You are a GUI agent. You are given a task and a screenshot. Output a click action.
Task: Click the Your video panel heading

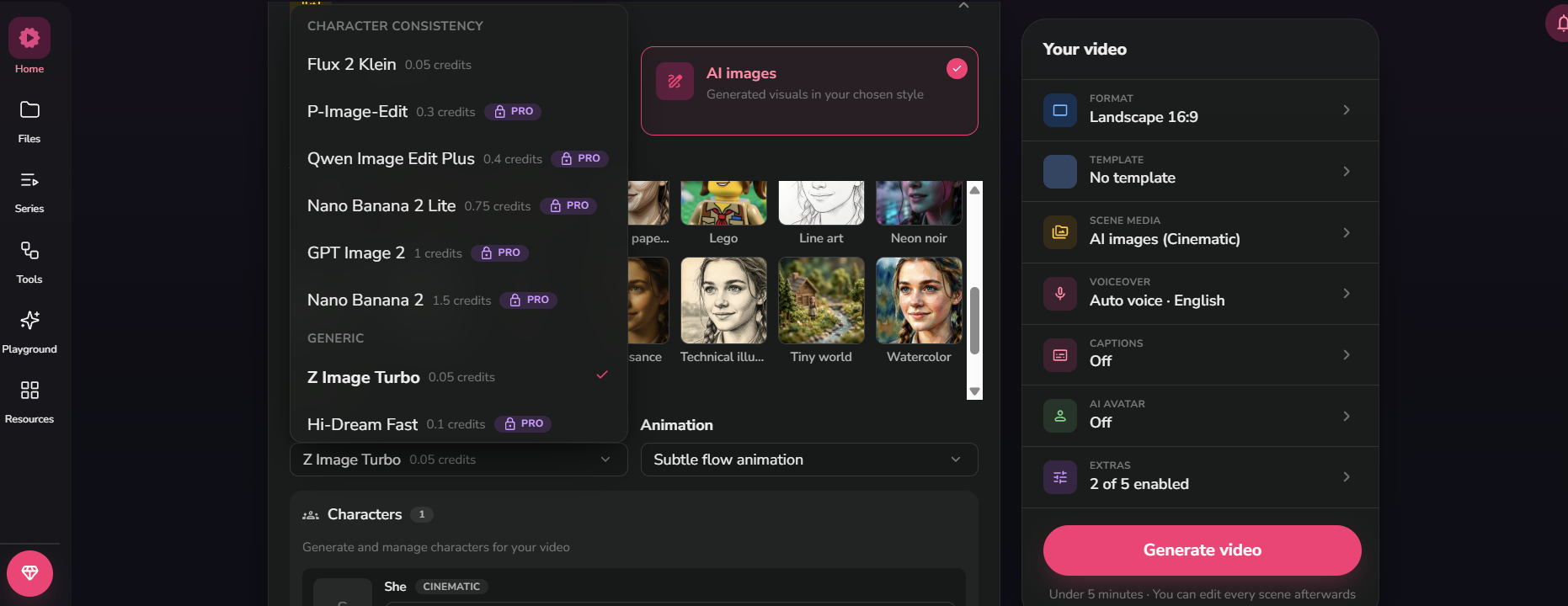[1085, 49]
